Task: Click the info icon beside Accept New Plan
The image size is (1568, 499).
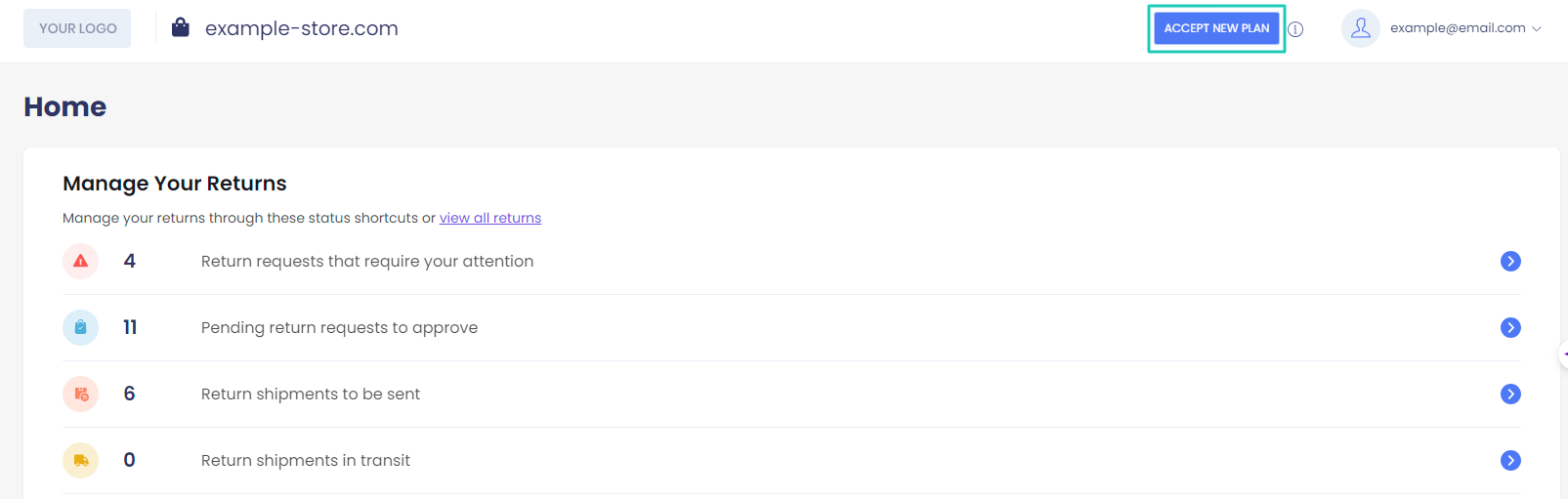Action: tap(1295, 29)
